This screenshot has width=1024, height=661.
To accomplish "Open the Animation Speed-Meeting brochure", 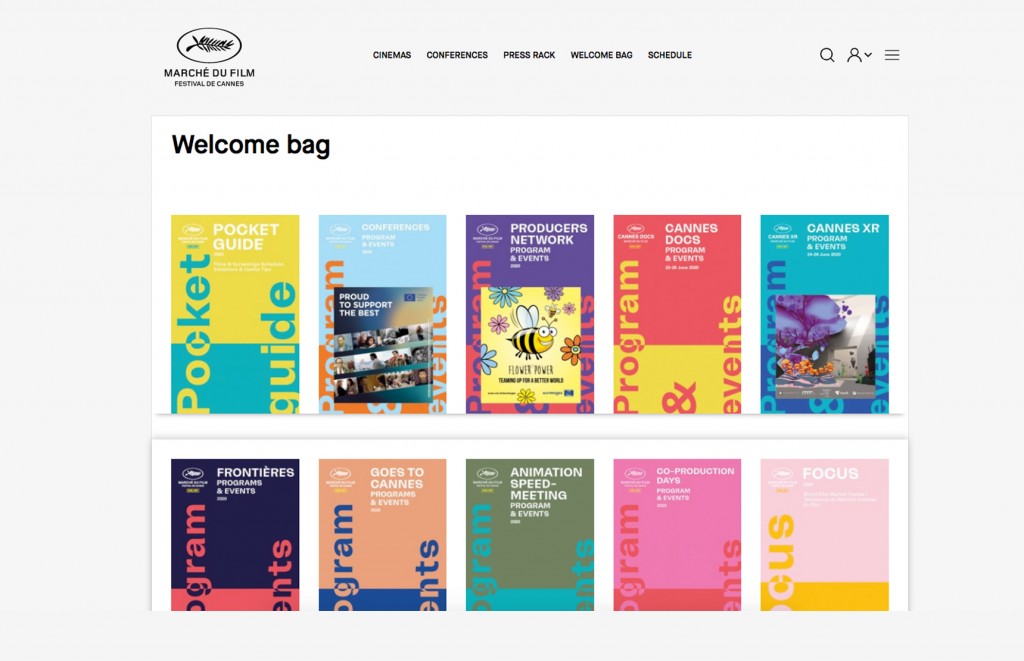I will (x=530, y=535).
